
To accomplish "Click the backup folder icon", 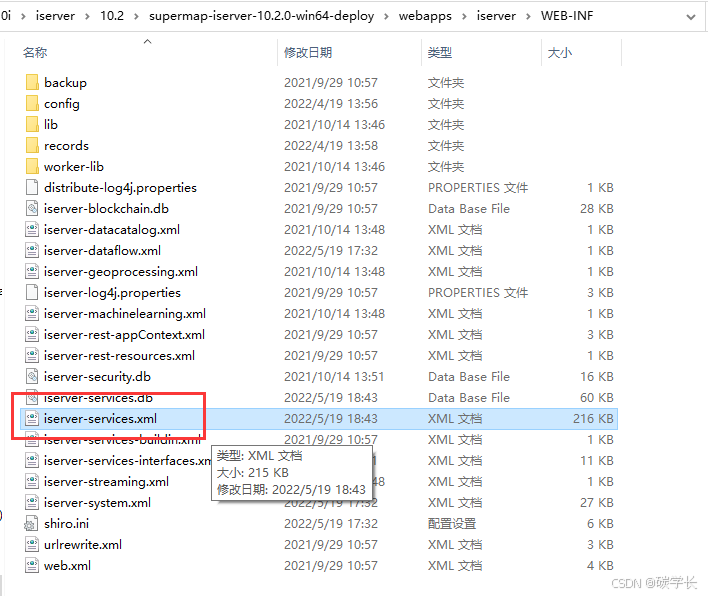I will click(31, 82).
